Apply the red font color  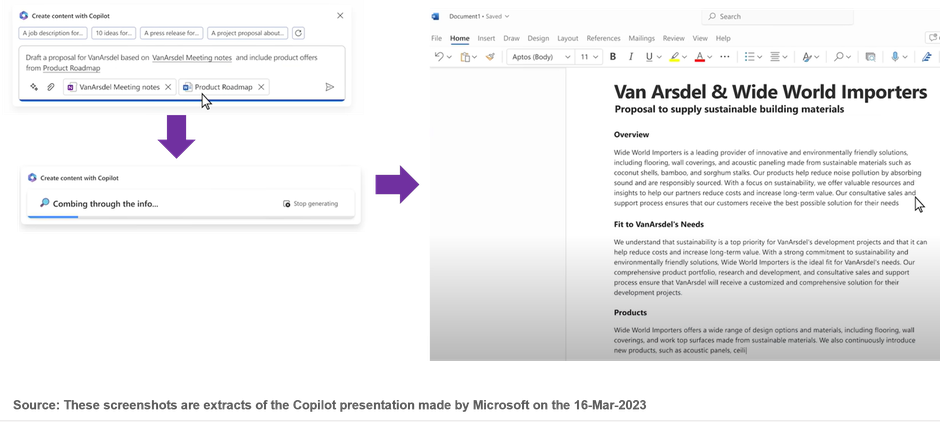pos(700,57)
